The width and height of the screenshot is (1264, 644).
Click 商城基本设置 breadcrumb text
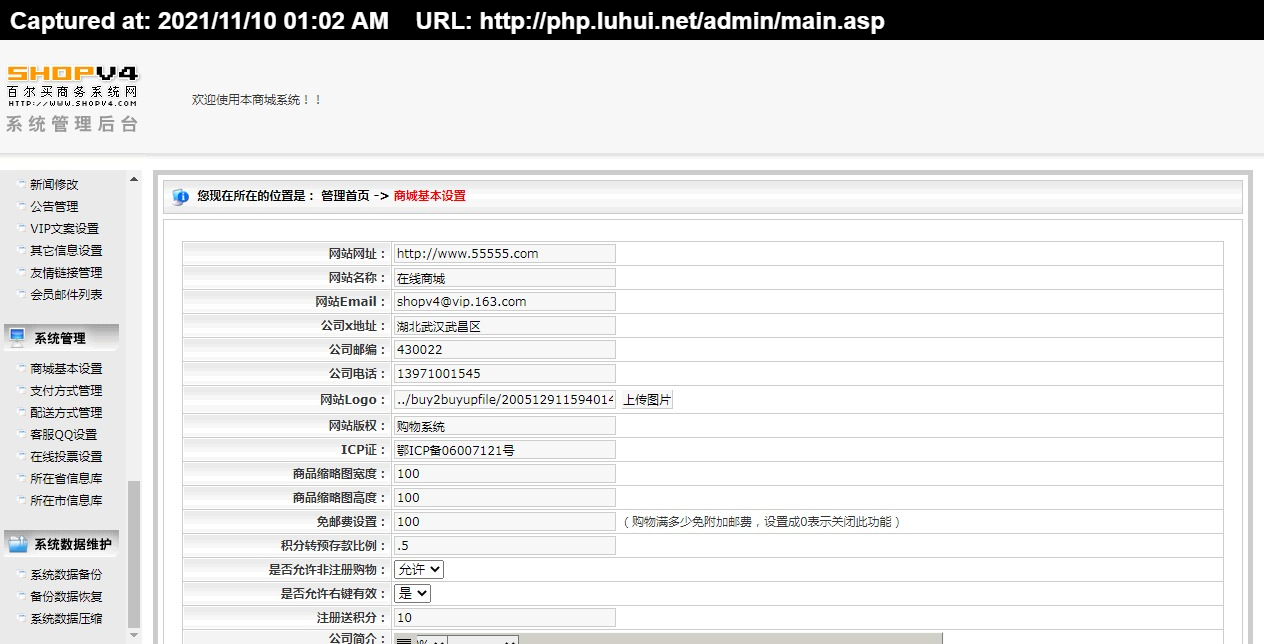[430, 196]
